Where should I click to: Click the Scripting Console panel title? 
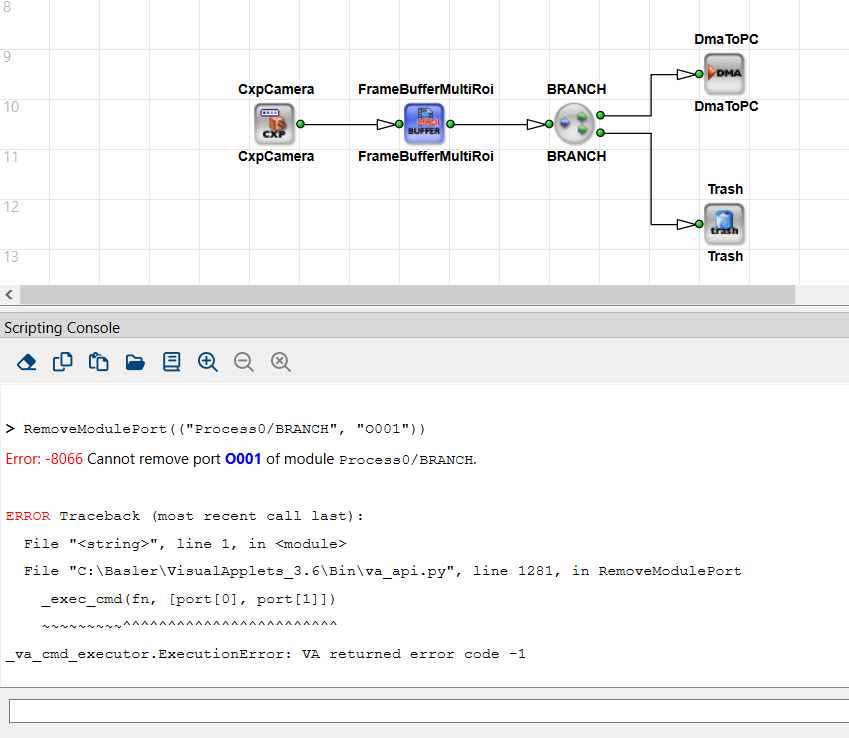[62, 328]
